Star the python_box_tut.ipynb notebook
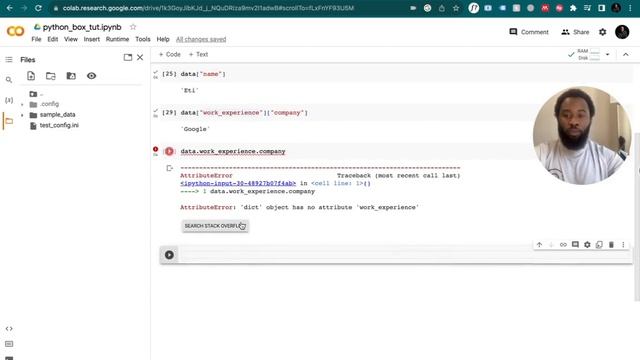Screen dimensions: 640x360 (x=133, y=27)
